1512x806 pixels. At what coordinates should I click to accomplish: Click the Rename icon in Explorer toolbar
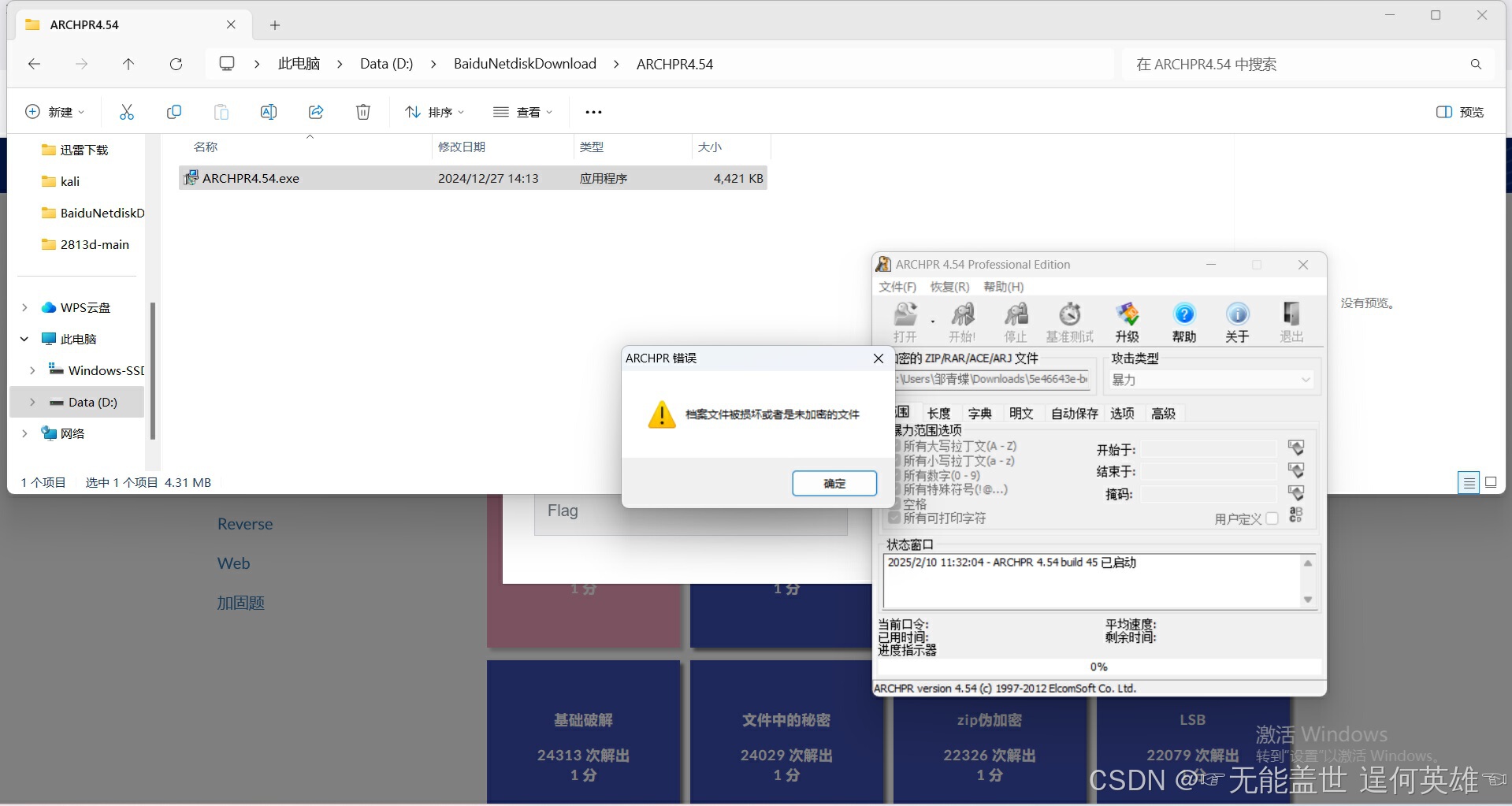269,112
